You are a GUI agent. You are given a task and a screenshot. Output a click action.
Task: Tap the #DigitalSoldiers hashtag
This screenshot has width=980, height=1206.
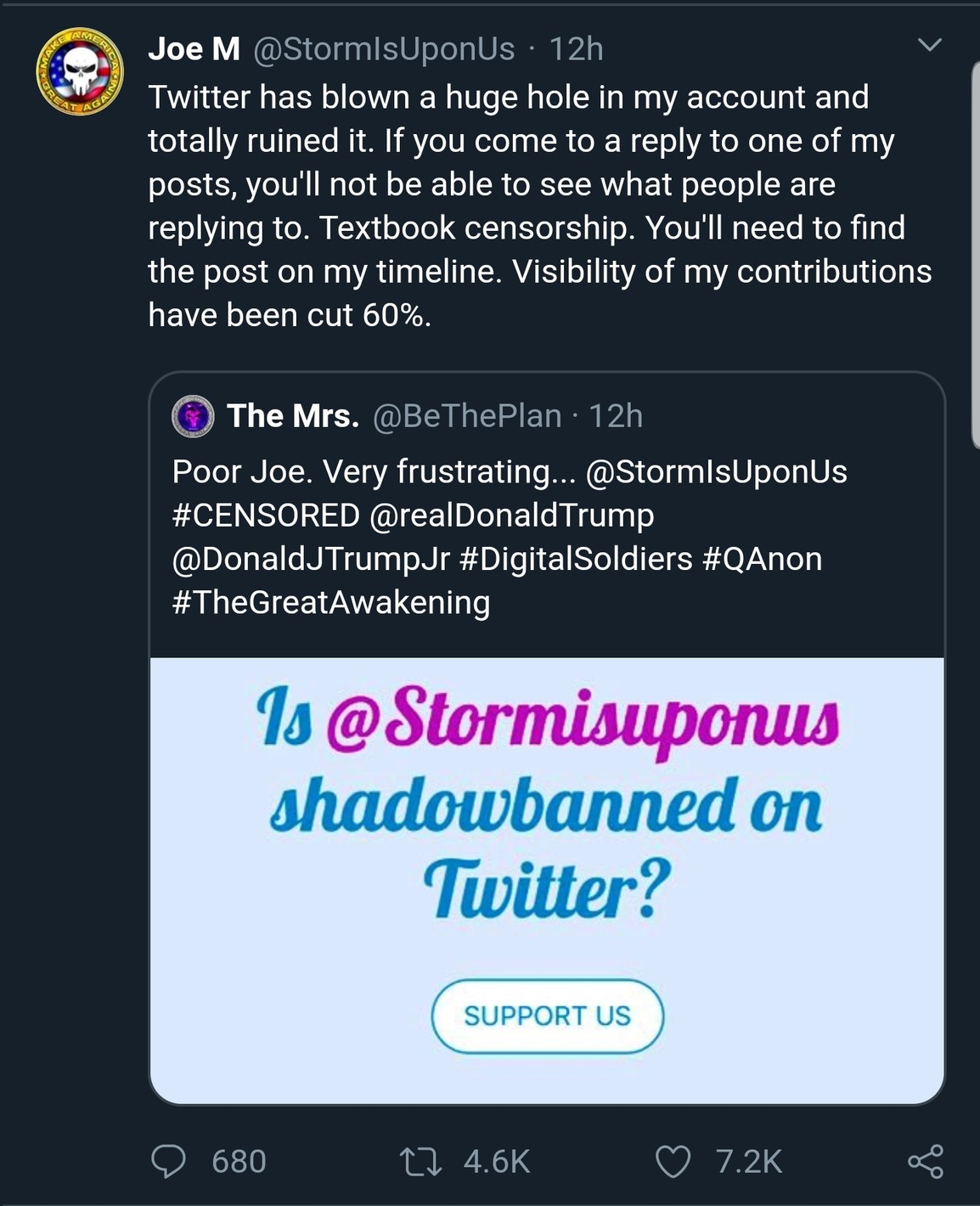tap(576, 559)
